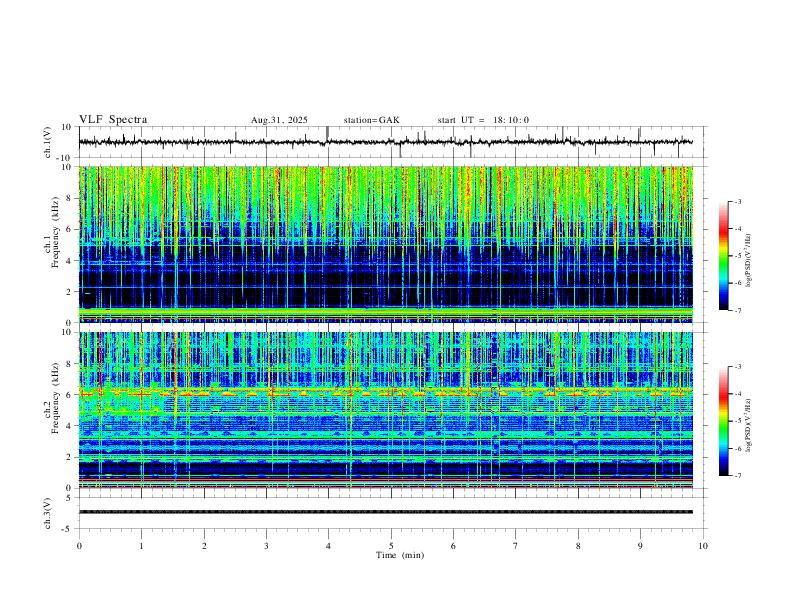Select the date text 'Aug.31, 2025'
792x612 pixels.
coord(279,120)
